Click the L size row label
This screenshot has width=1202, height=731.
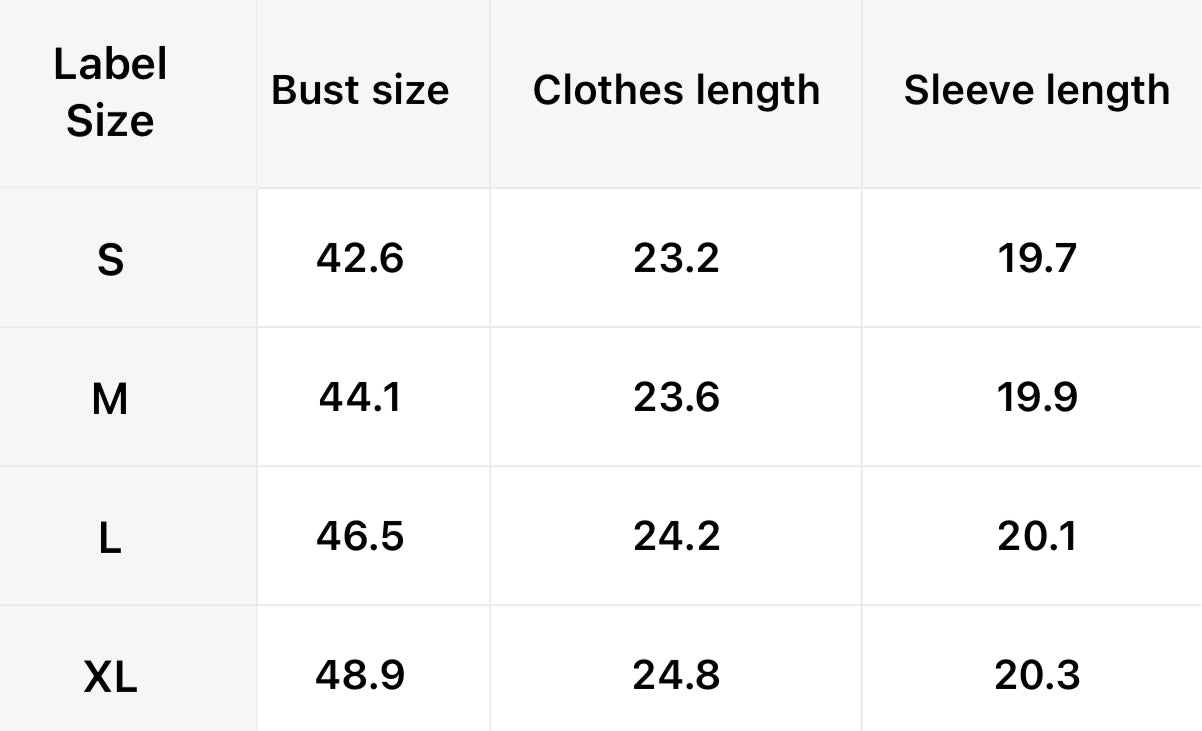(110, 539)
